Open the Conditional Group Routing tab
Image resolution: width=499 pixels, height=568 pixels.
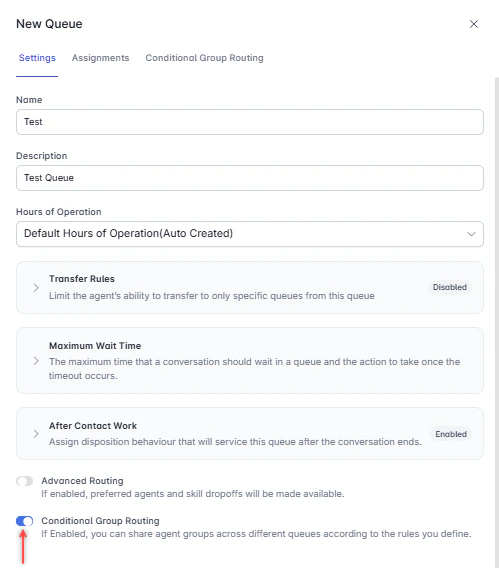(x=204, y=58)
